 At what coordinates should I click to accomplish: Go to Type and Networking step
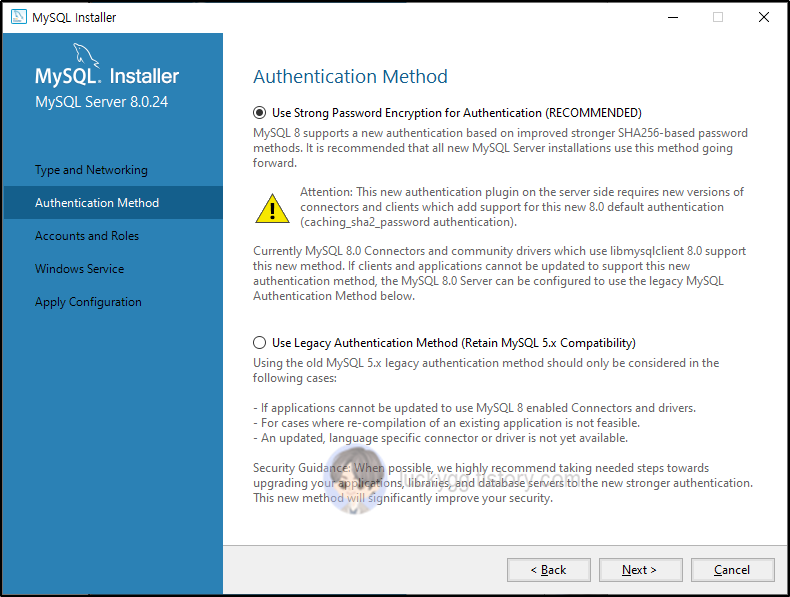pyautogui.click(x=91, y=170)
